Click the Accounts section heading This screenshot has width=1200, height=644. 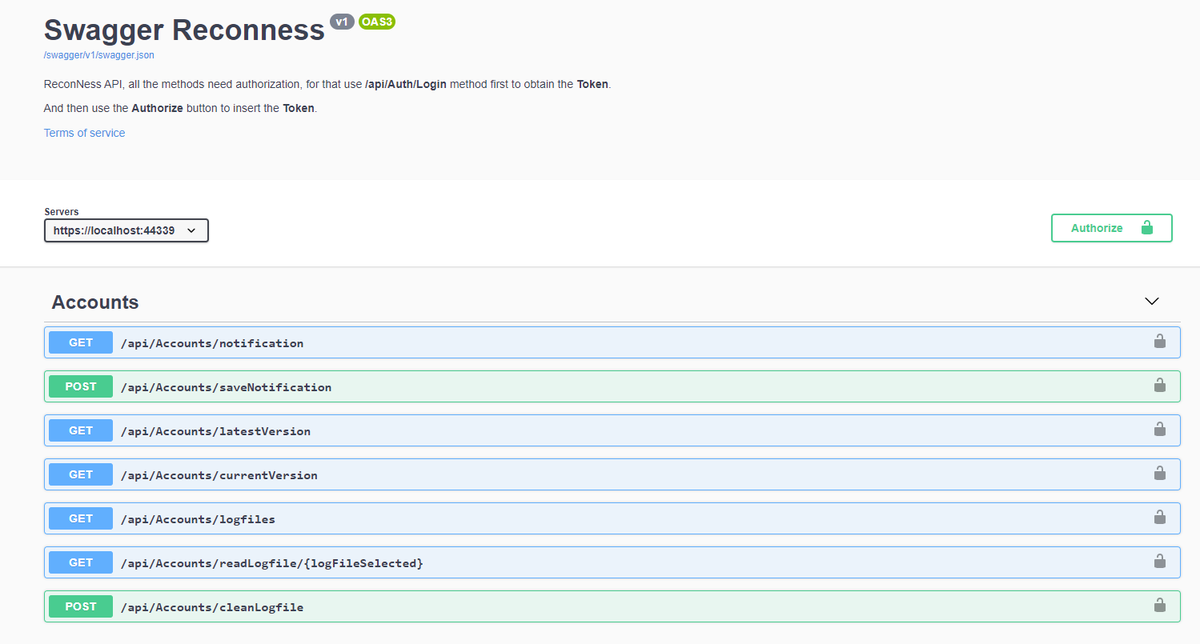95,302
